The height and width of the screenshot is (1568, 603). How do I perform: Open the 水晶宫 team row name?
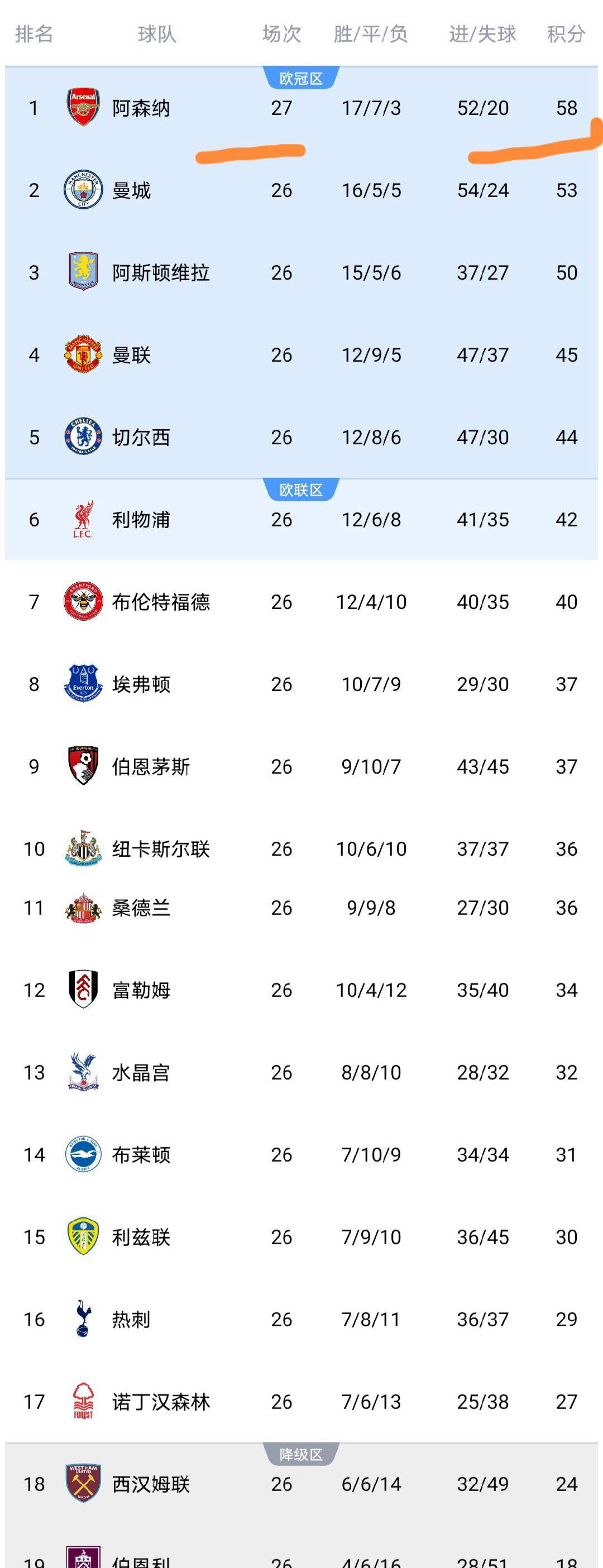point(141,1072)
